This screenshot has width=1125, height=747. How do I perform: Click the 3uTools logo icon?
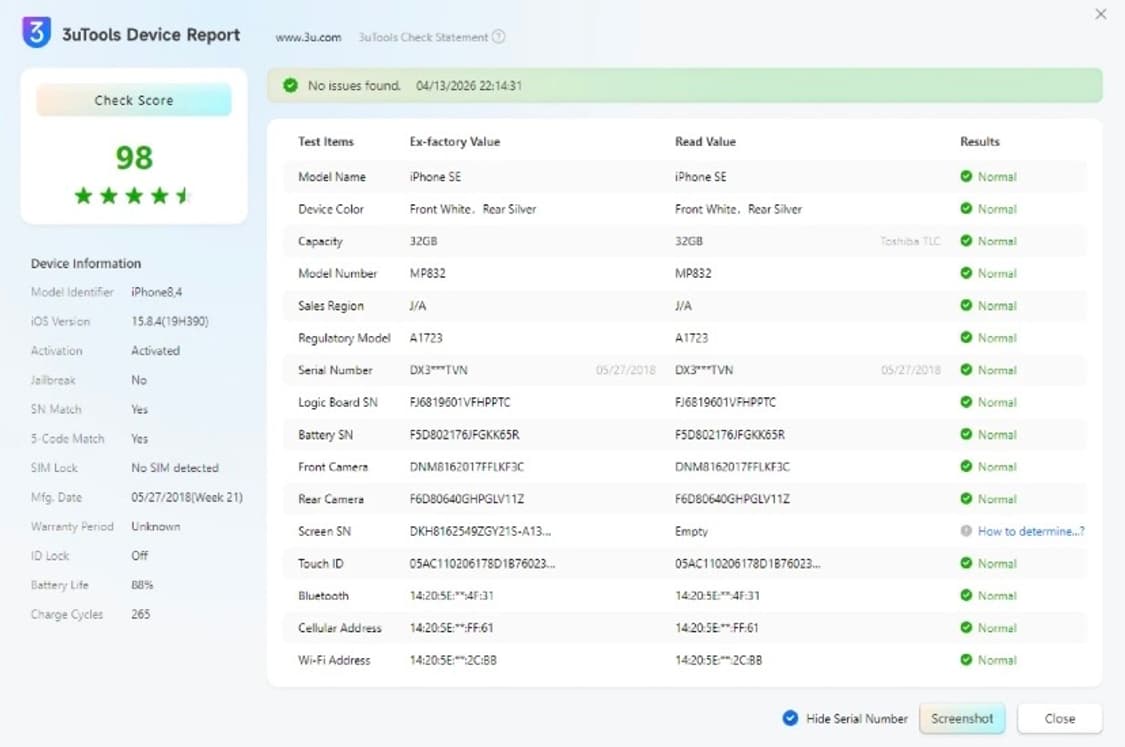pyautogui.click(x=36, y=33)
